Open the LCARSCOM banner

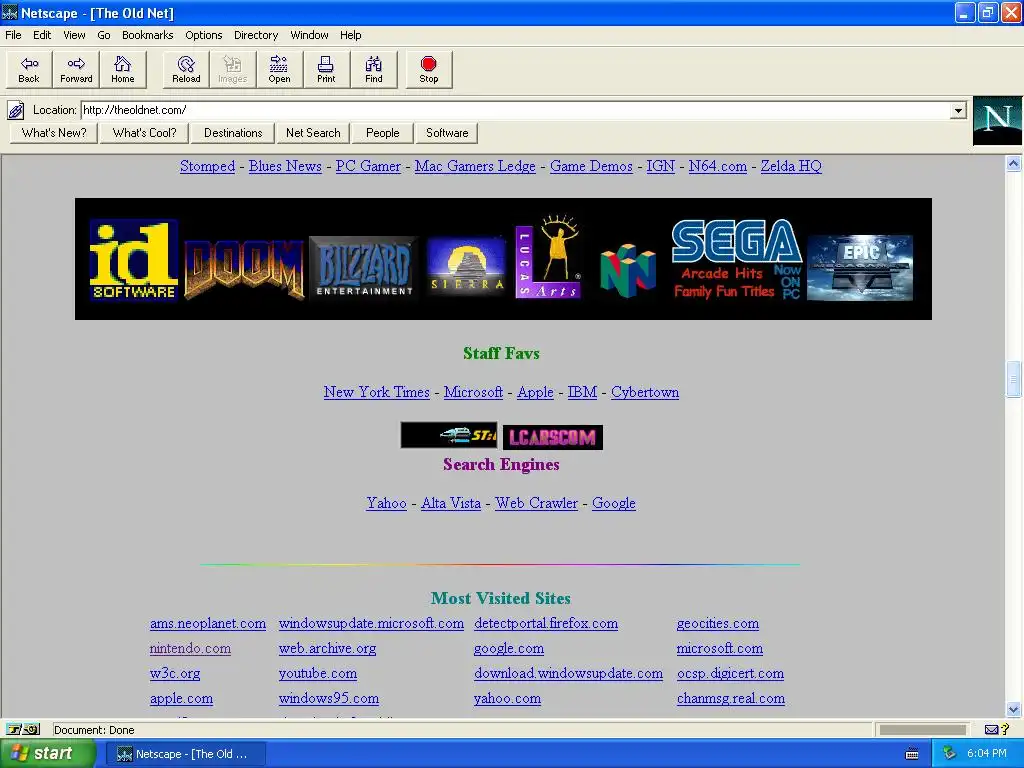pos(552,437)
